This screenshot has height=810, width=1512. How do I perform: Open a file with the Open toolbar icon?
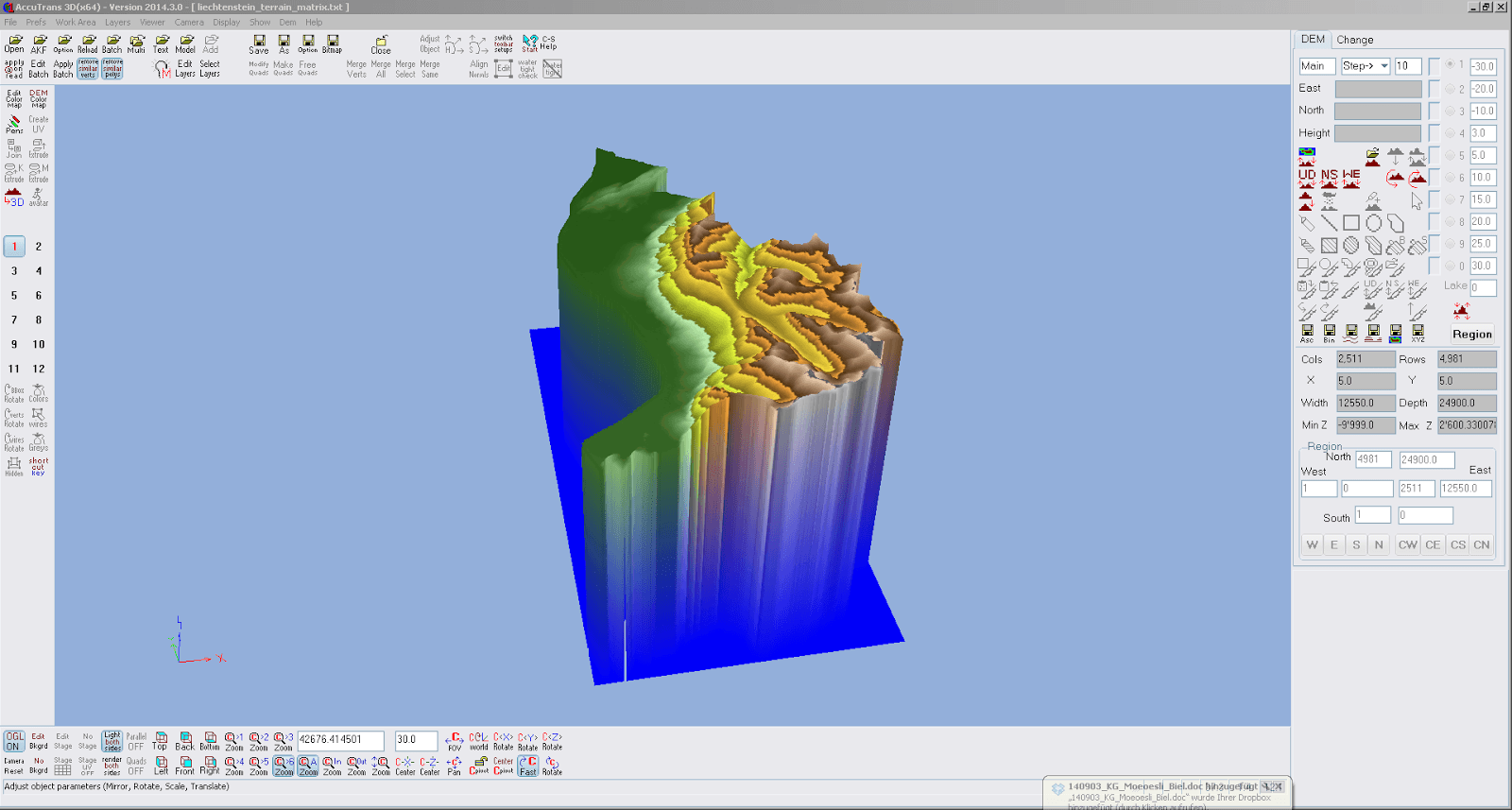14,43
